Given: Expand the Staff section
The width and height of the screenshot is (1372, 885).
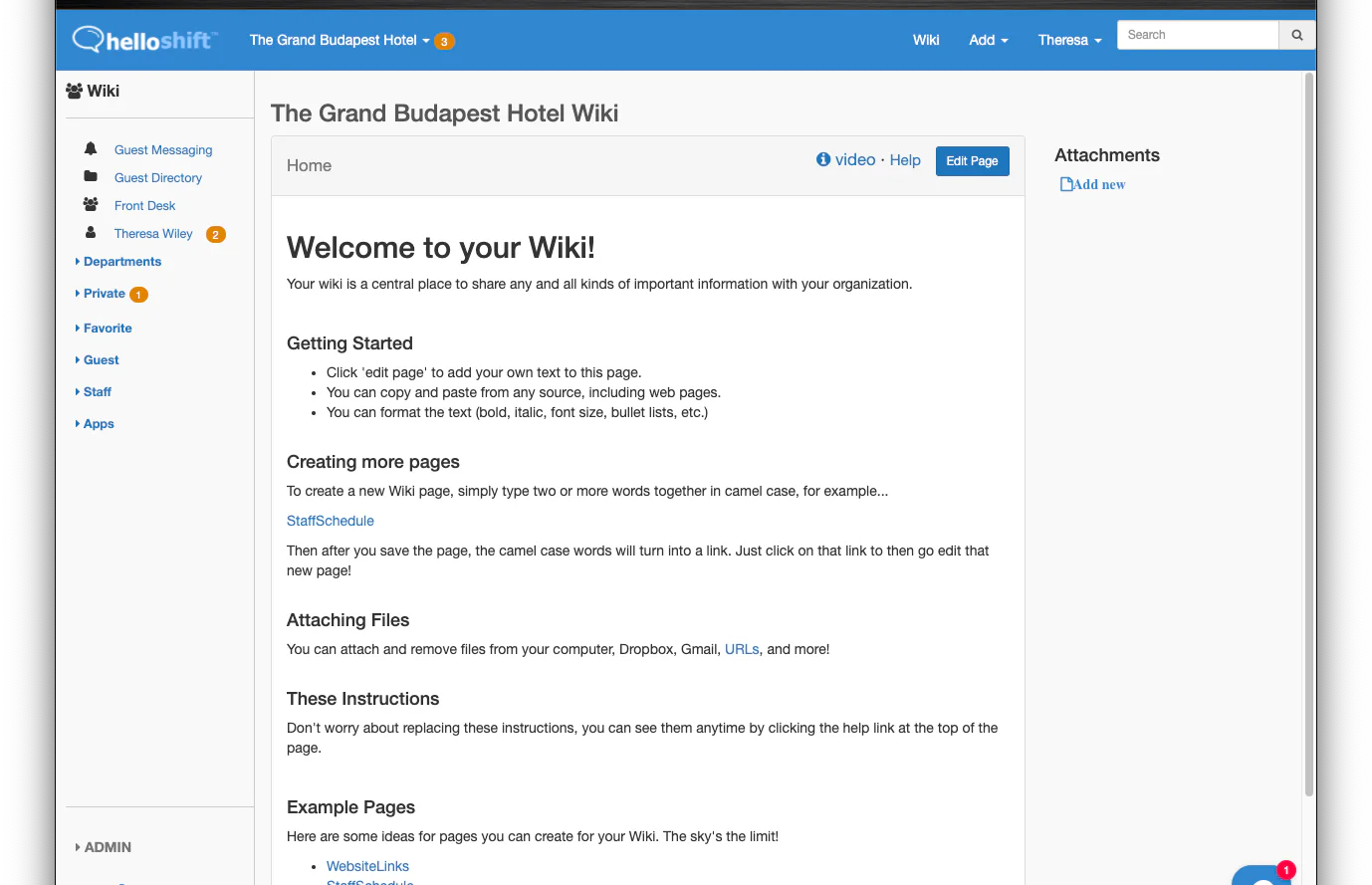Looking at the screenshot, I should tap(94, 392).
